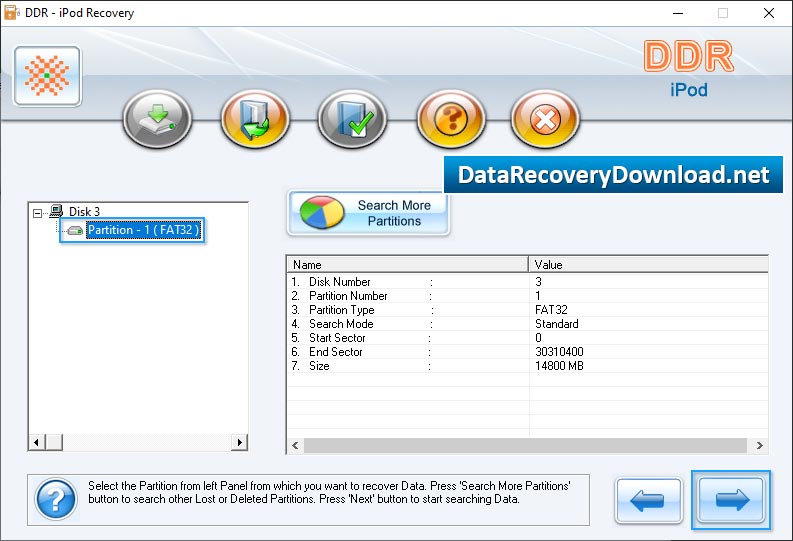The height and width of the screenshot is (541, 793).
Task: Click the Value column header
Action: click(x=649, y=264)
